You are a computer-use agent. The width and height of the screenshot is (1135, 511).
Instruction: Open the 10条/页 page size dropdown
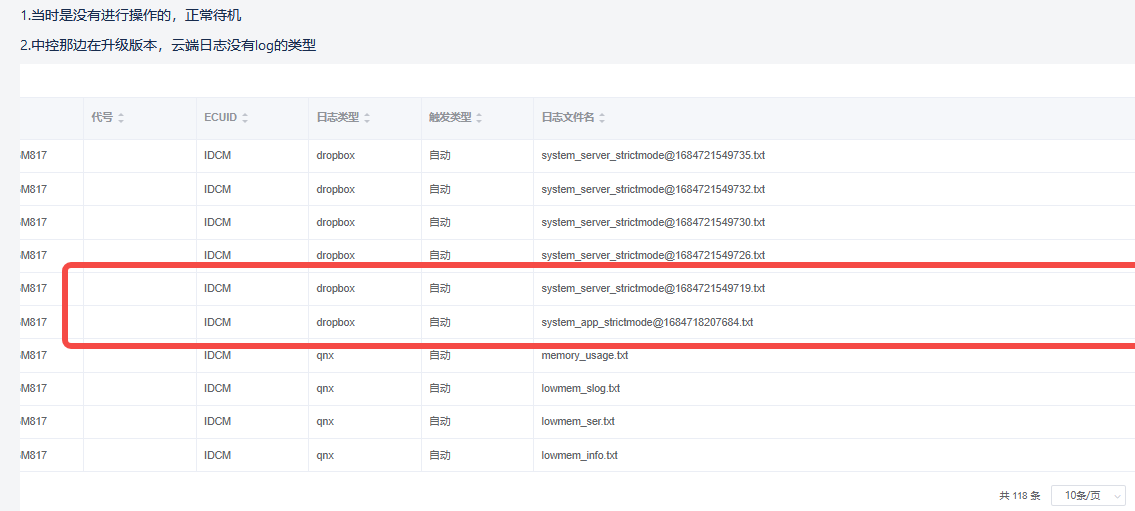(1088, 496)
